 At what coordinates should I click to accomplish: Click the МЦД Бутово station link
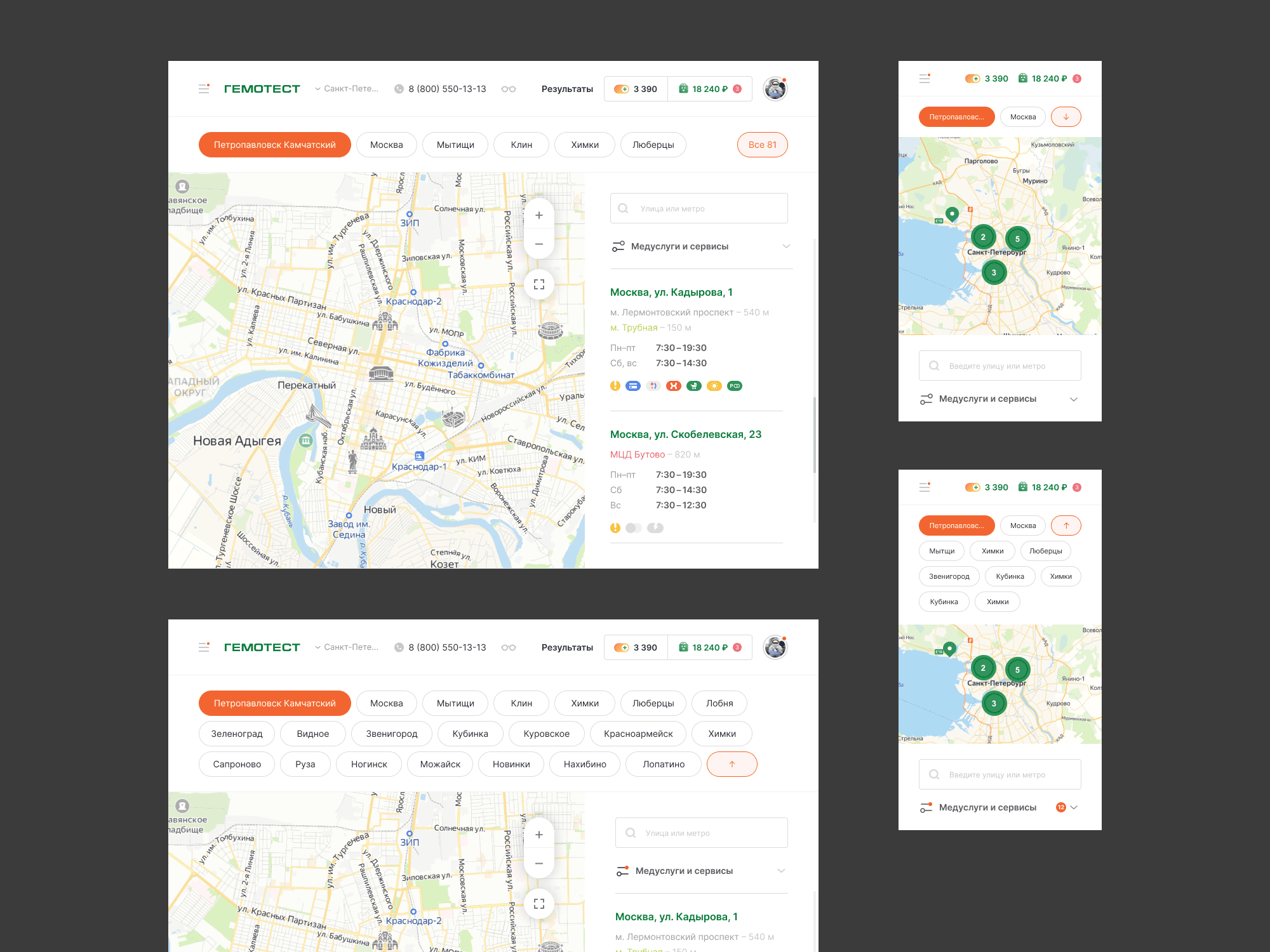pyautogui.click(x=637, y=454)
